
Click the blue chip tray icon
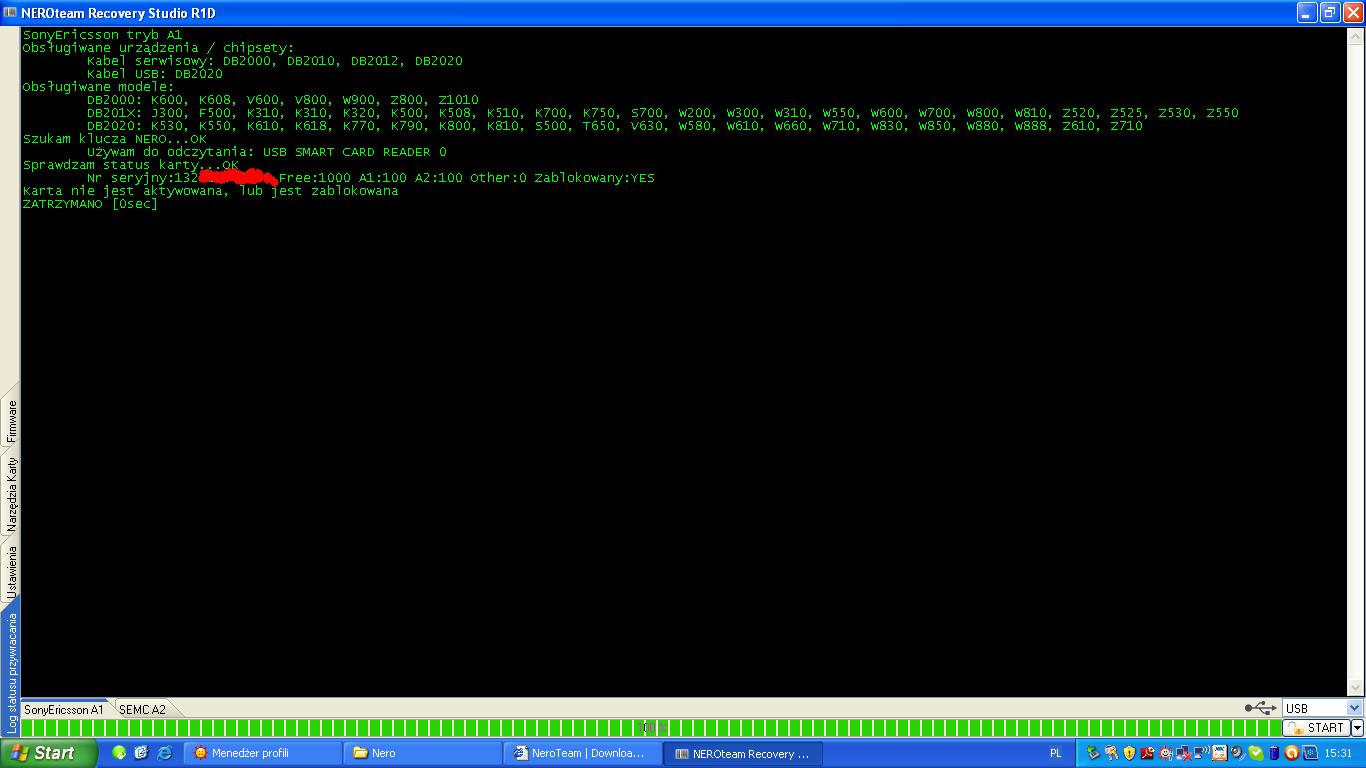coord(1309,753)
